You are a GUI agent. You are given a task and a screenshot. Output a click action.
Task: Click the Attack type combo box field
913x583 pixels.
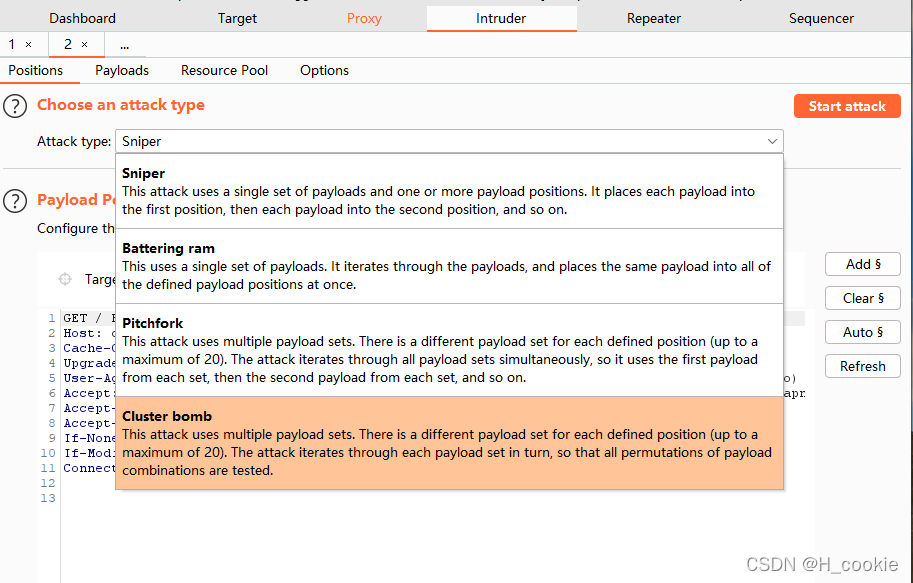point(450,142)
